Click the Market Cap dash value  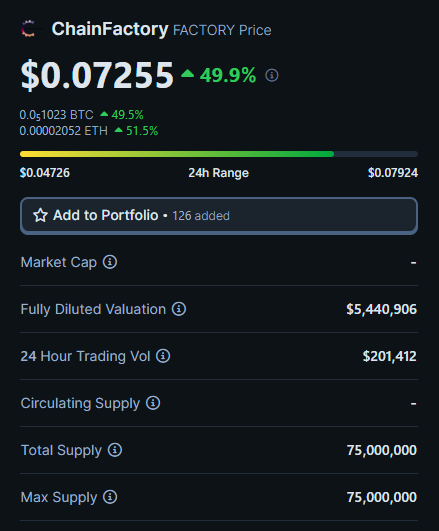click(413, 262)
